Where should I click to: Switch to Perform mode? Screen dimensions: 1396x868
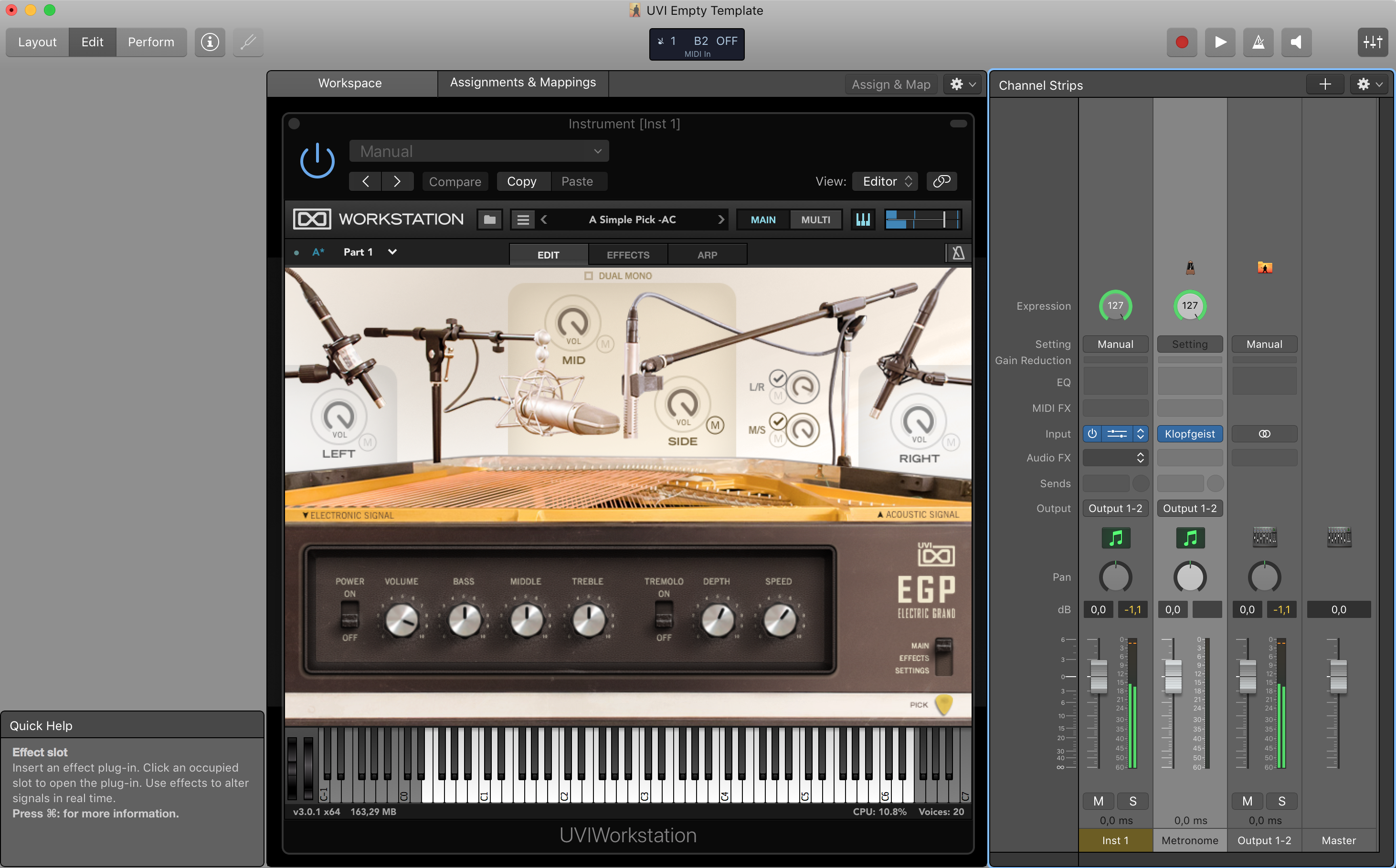pyautogui.click(x=151, y=42)
